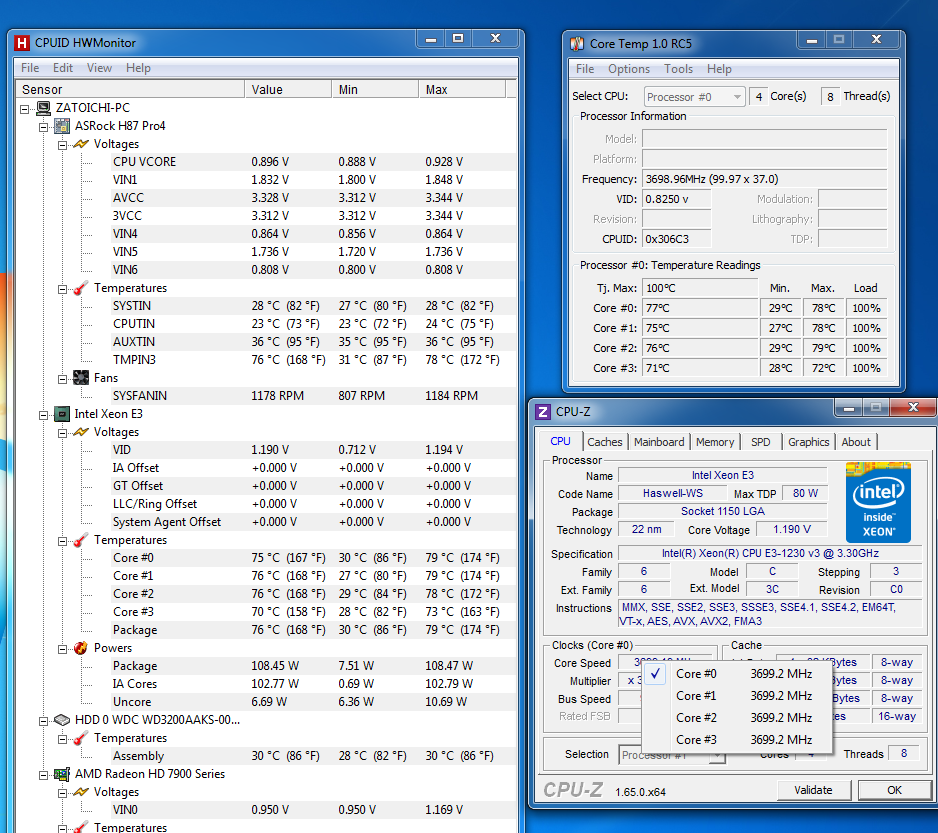
Task: Click the Intel inside Xeon logo in CPU-Z
Action: (878, 502)
